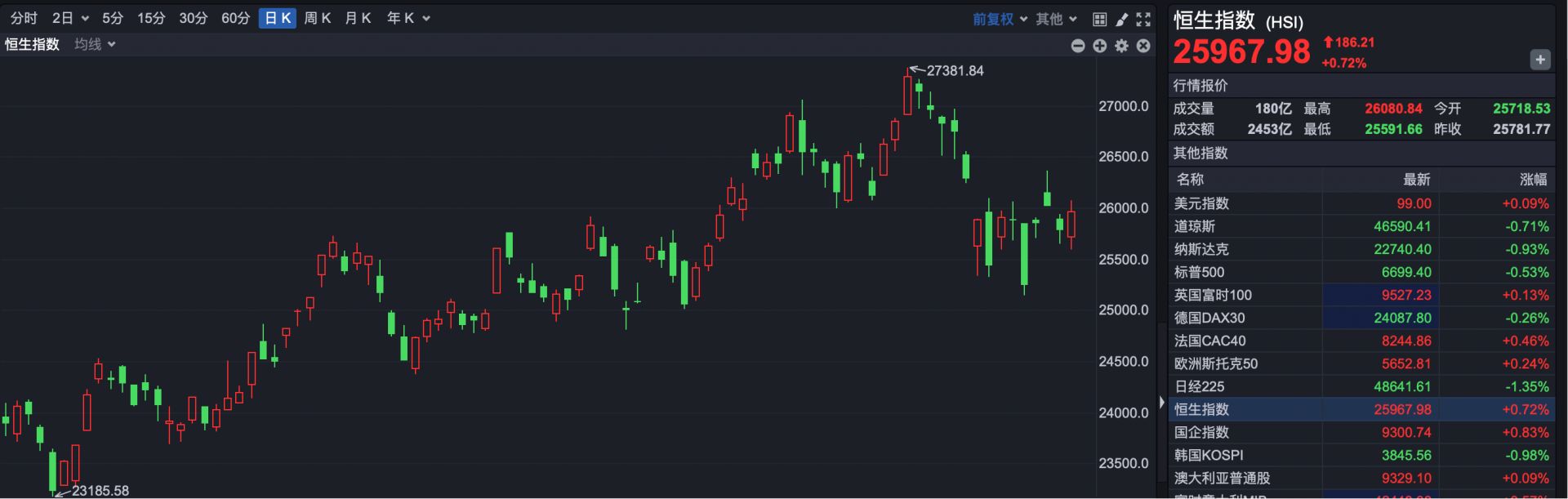Switch to 周K weekly chart tab
1568x499 pixels.
pyautogui.click(x=317, y=18)
